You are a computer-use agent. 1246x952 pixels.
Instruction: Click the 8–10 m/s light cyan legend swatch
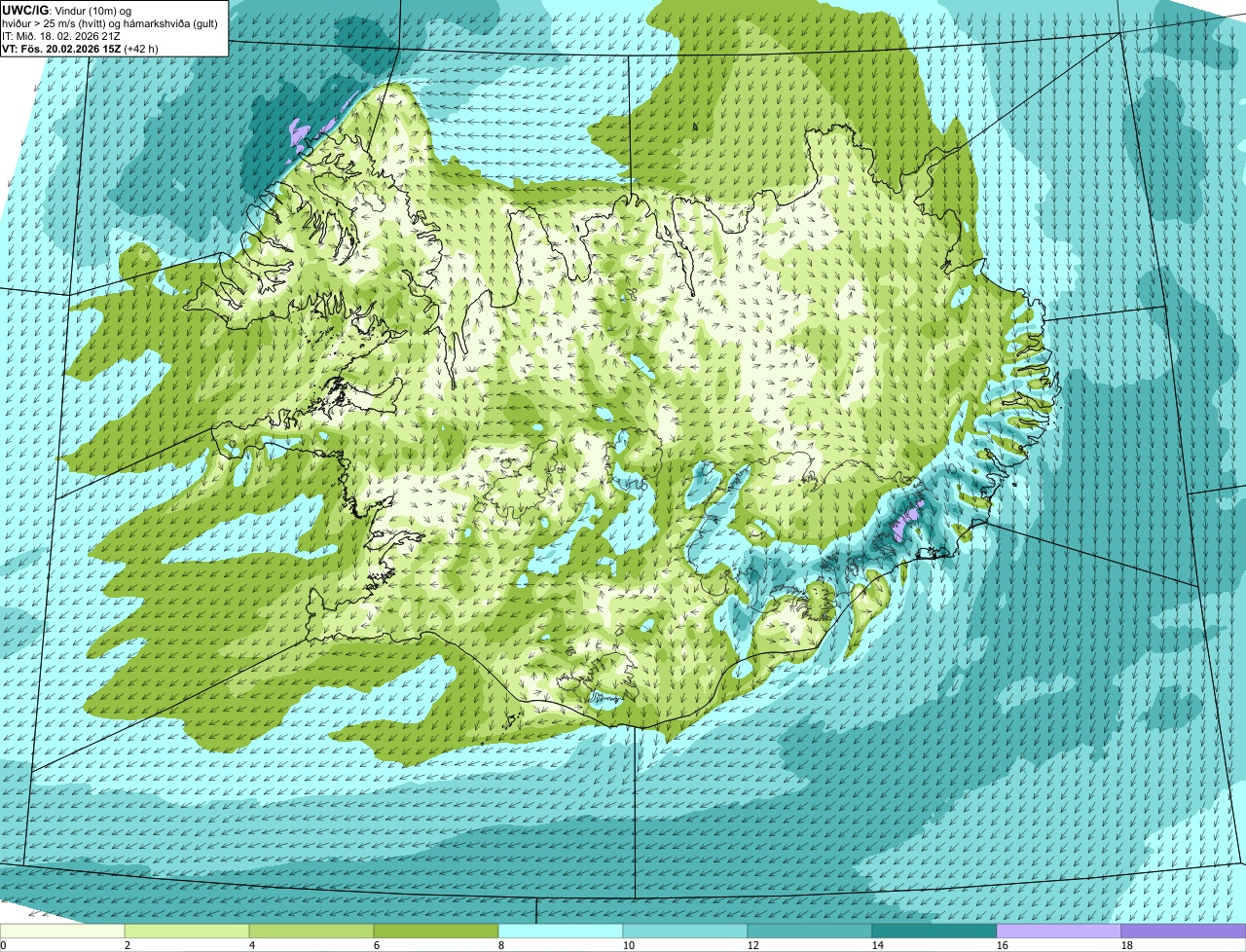[561, 932]
